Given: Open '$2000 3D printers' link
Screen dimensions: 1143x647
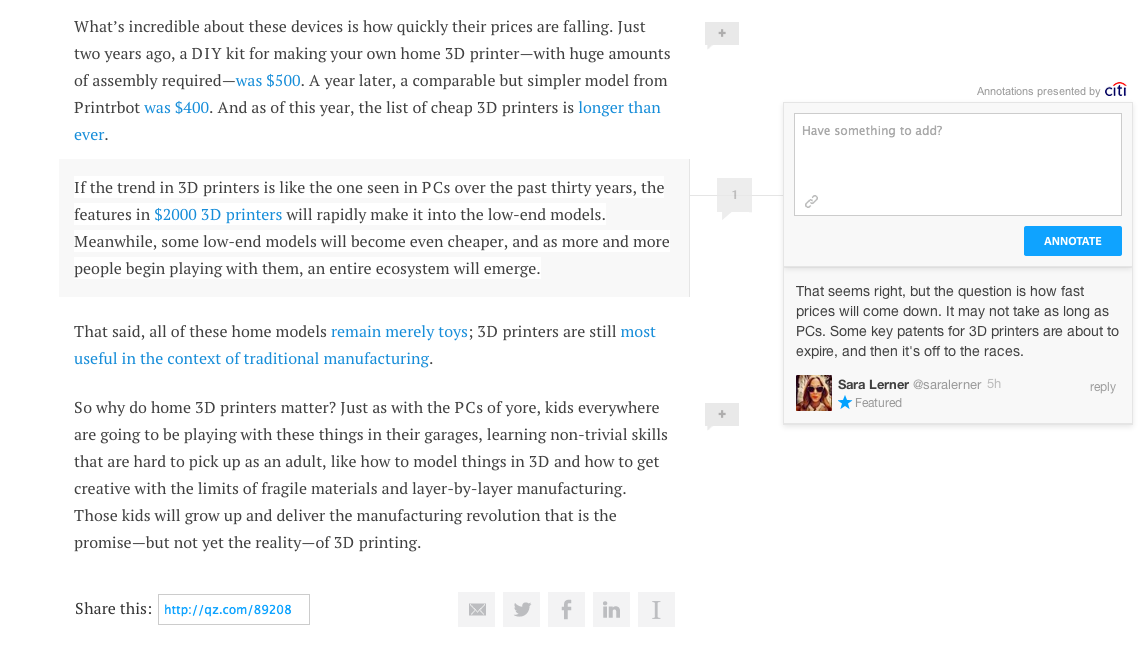Looking at the screenshot, I should coord(218,214).
